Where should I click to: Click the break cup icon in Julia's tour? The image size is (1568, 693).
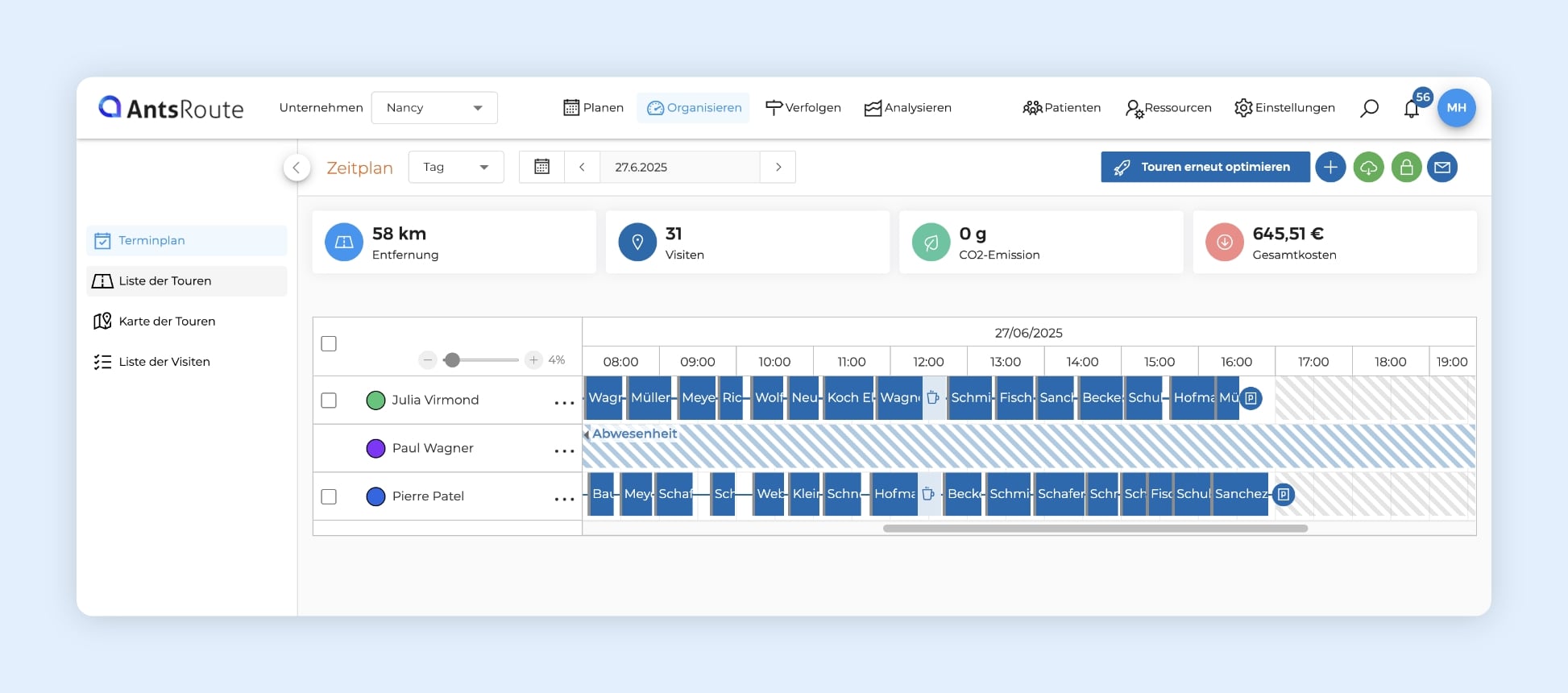[933, 398]
